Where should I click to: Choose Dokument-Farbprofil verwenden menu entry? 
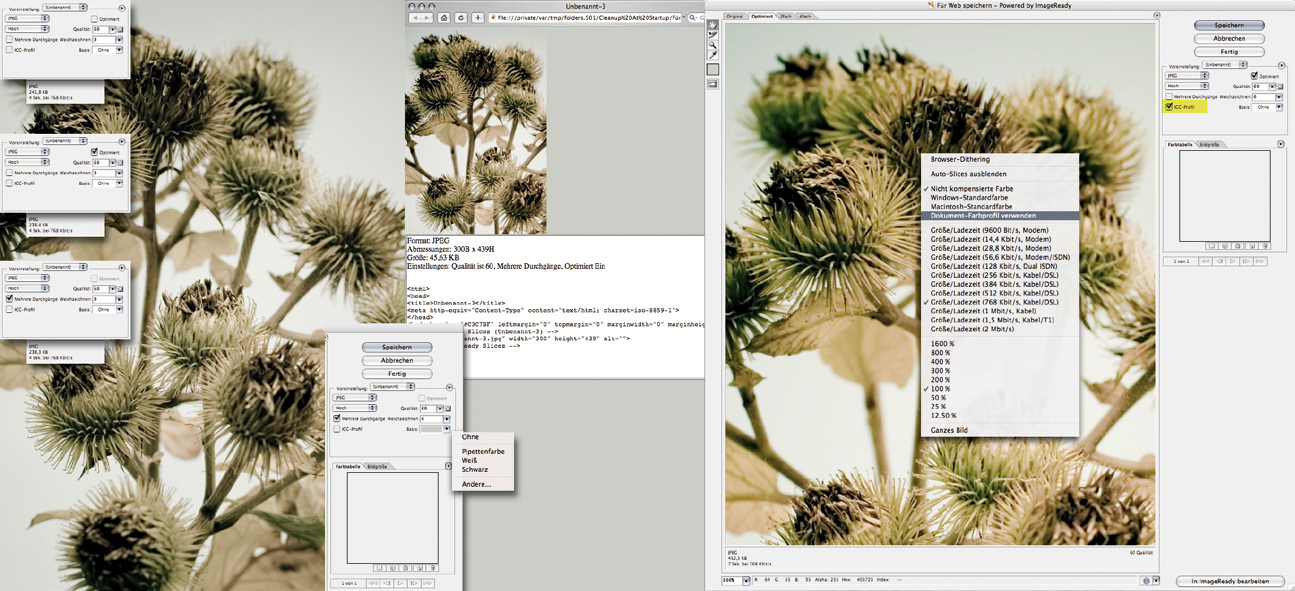tap(983, 215)
